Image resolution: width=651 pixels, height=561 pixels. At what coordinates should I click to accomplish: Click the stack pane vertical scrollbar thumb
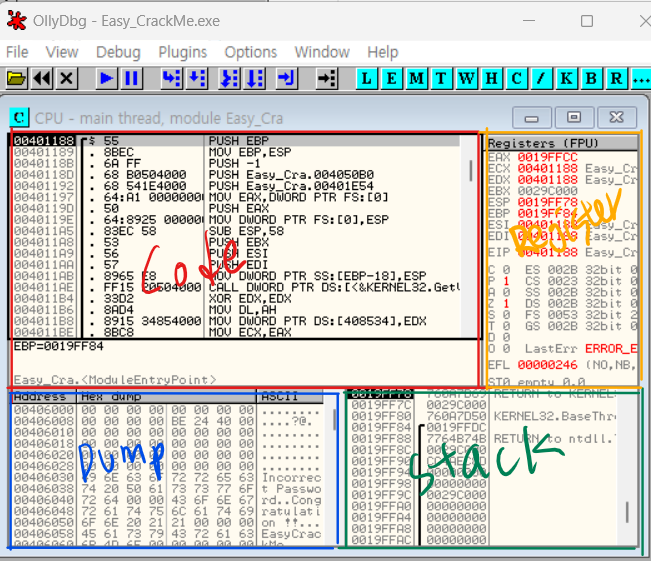pyautogui.click(x=627, y=512)
